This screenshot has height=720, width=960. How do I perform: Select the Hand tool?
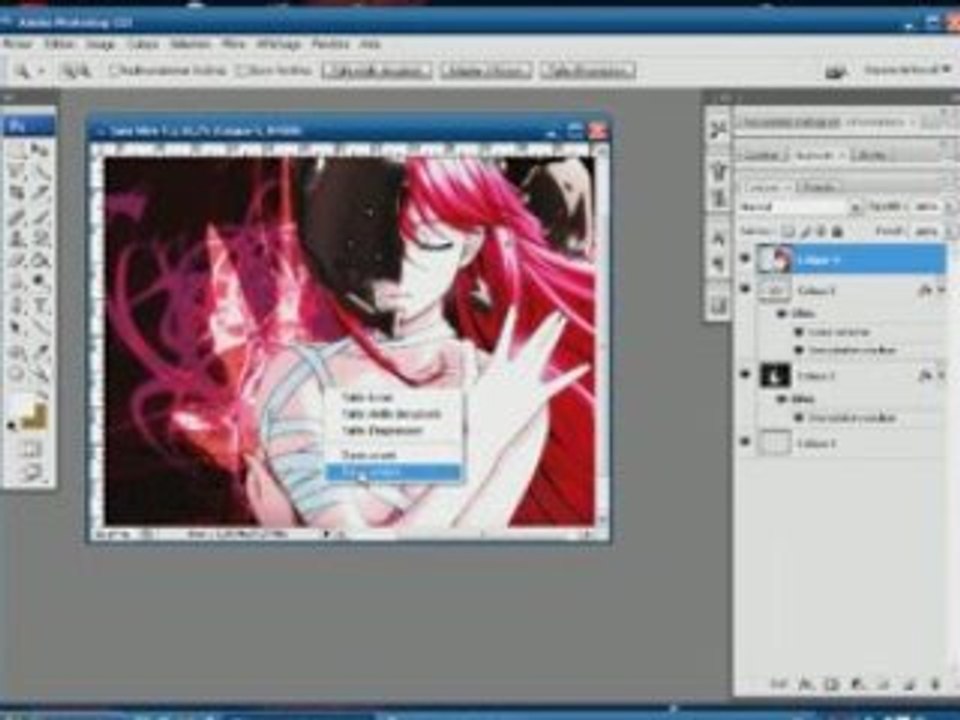[17, 372]
